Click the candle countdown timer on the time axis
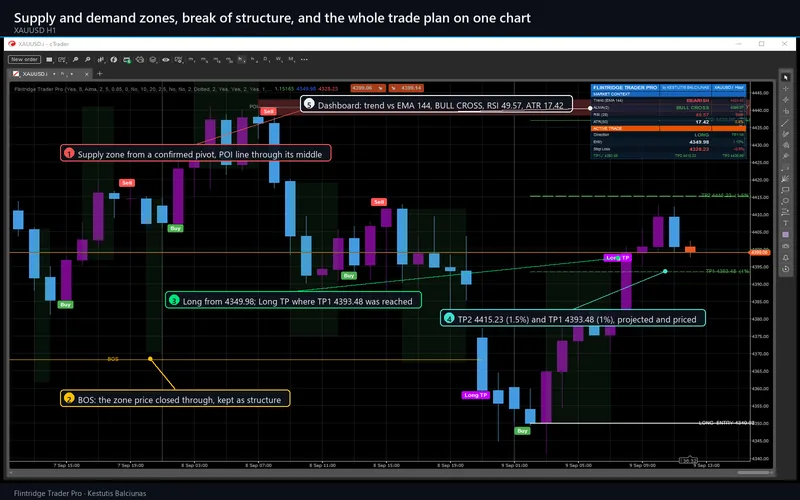Screen dimensions: 800x500 (x=688, y=461)
